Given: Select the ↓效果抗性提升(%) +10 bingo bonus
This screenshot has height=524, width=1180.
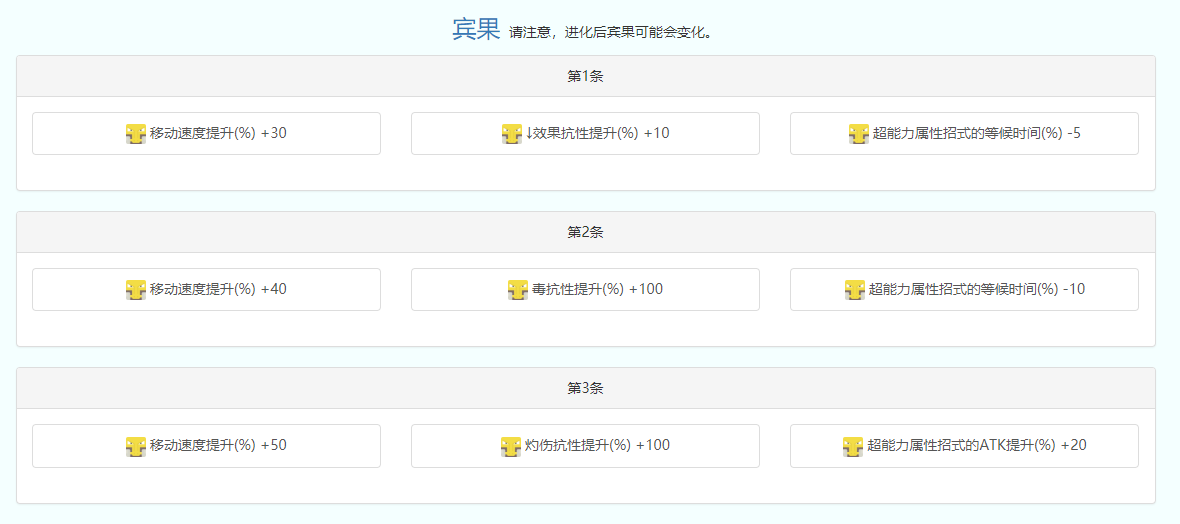Looking at the screenshot, I should coord(585,133).
